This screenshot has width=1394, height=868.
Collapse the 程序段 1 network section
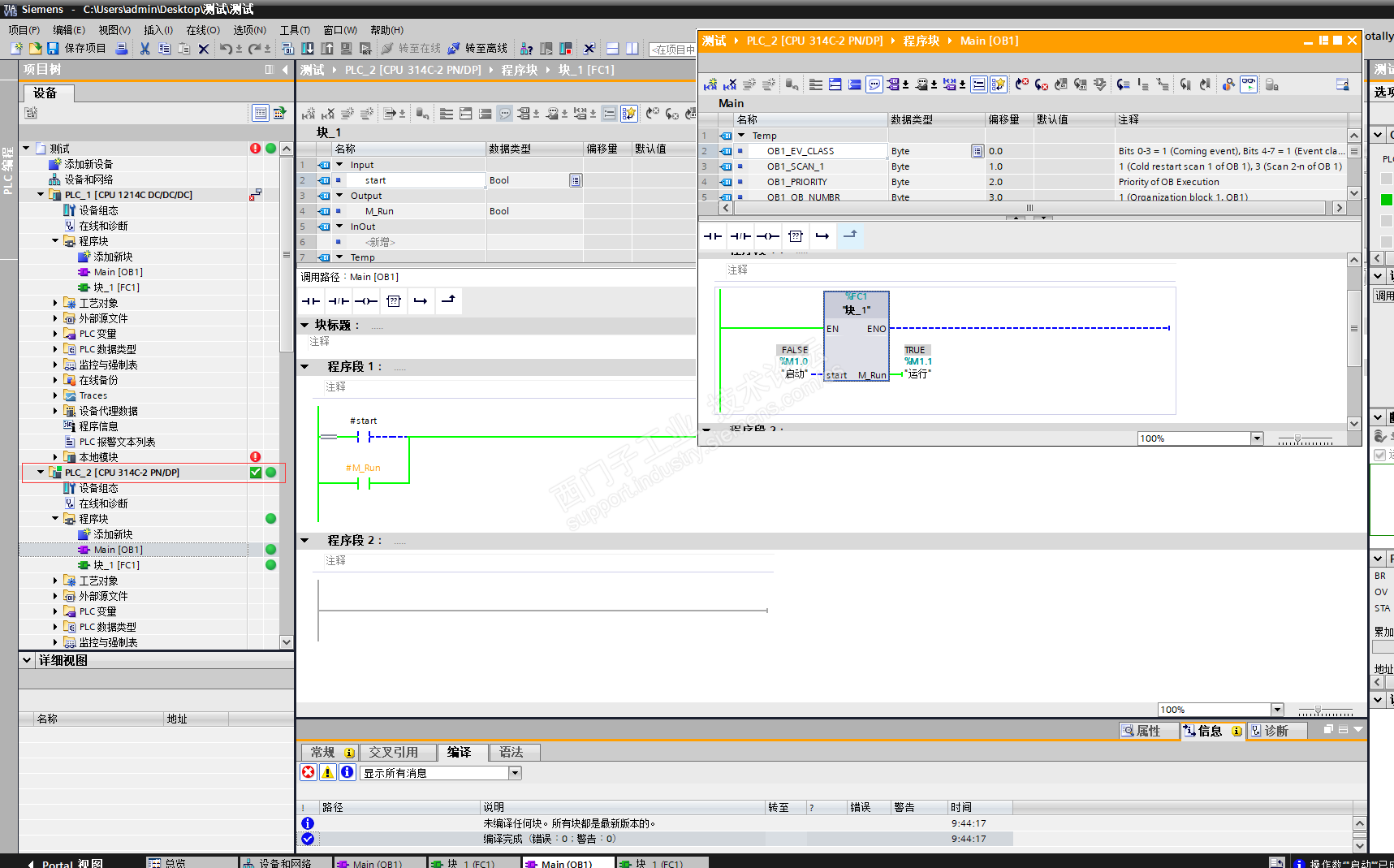[x=305, y=367]
